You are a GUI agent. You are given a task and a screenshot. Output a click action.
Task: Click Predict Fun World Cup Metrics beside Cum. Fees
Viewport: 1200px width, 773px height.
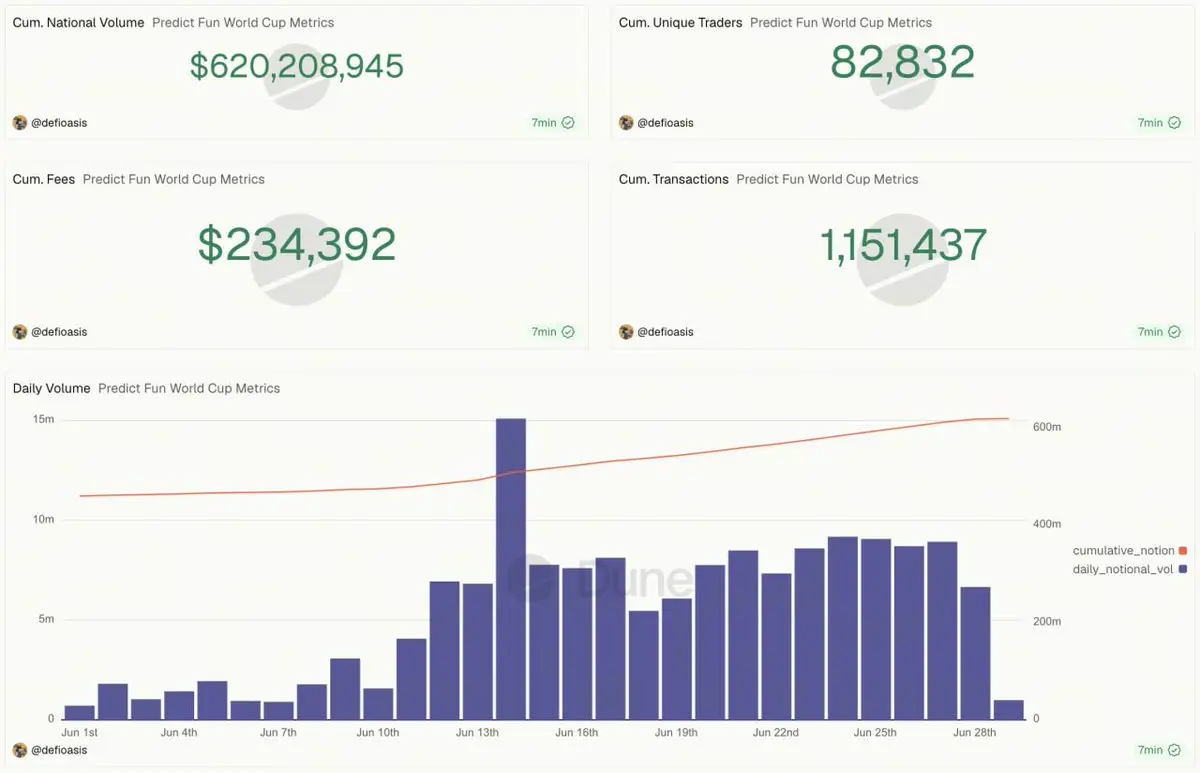click(x=174, y=179)
